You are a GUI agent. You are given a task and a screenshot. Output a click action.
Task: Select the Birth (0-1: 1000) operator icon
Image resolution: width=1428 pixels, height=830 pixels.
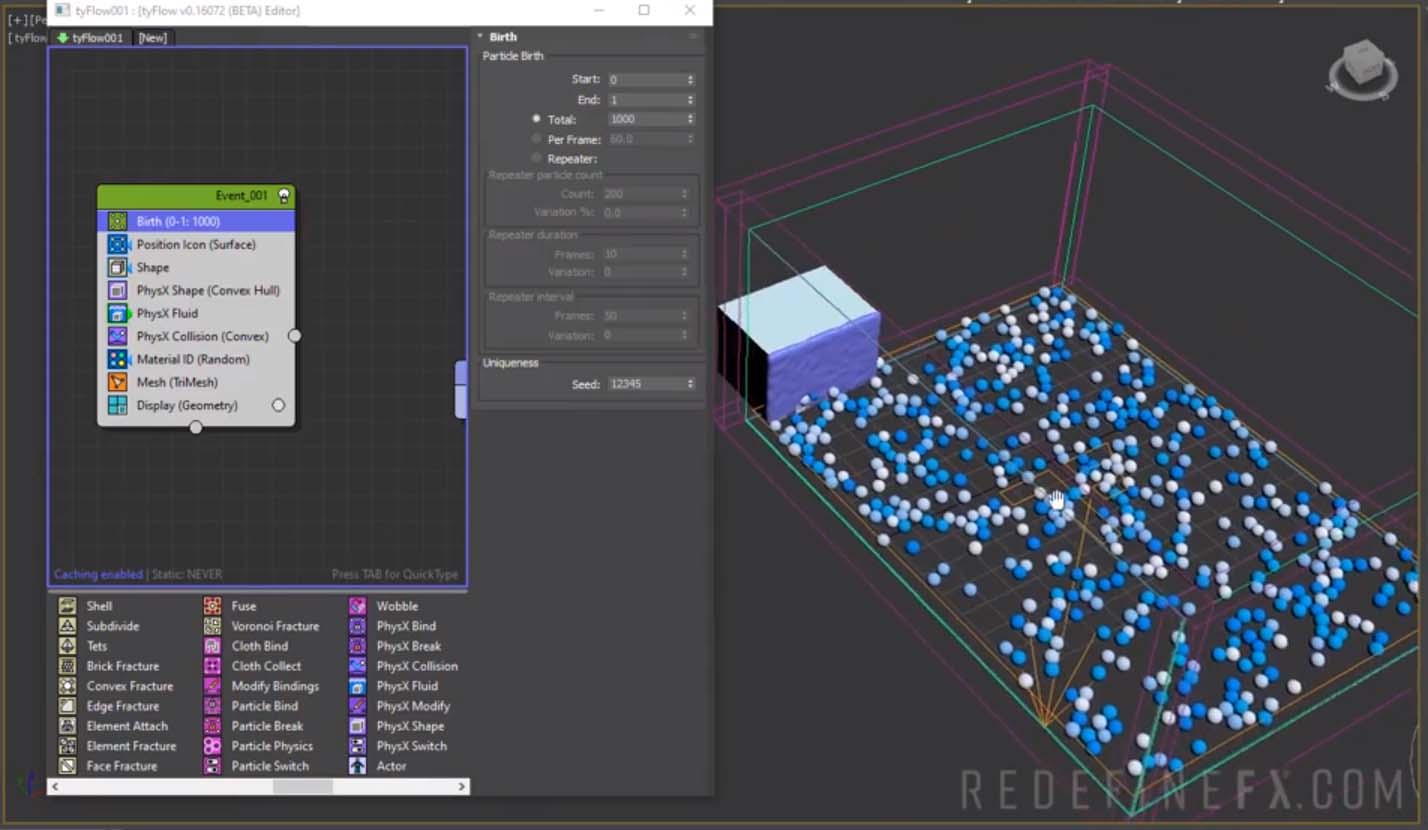tap(118, 221)
